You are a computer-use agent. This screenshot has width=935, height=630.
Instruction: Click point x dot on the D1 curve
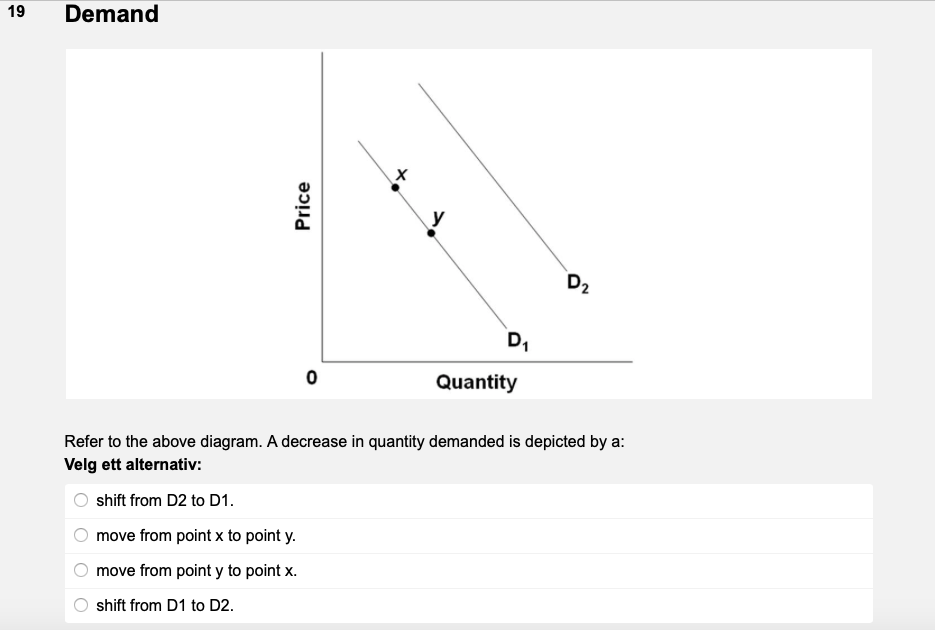tap(395, 188)
